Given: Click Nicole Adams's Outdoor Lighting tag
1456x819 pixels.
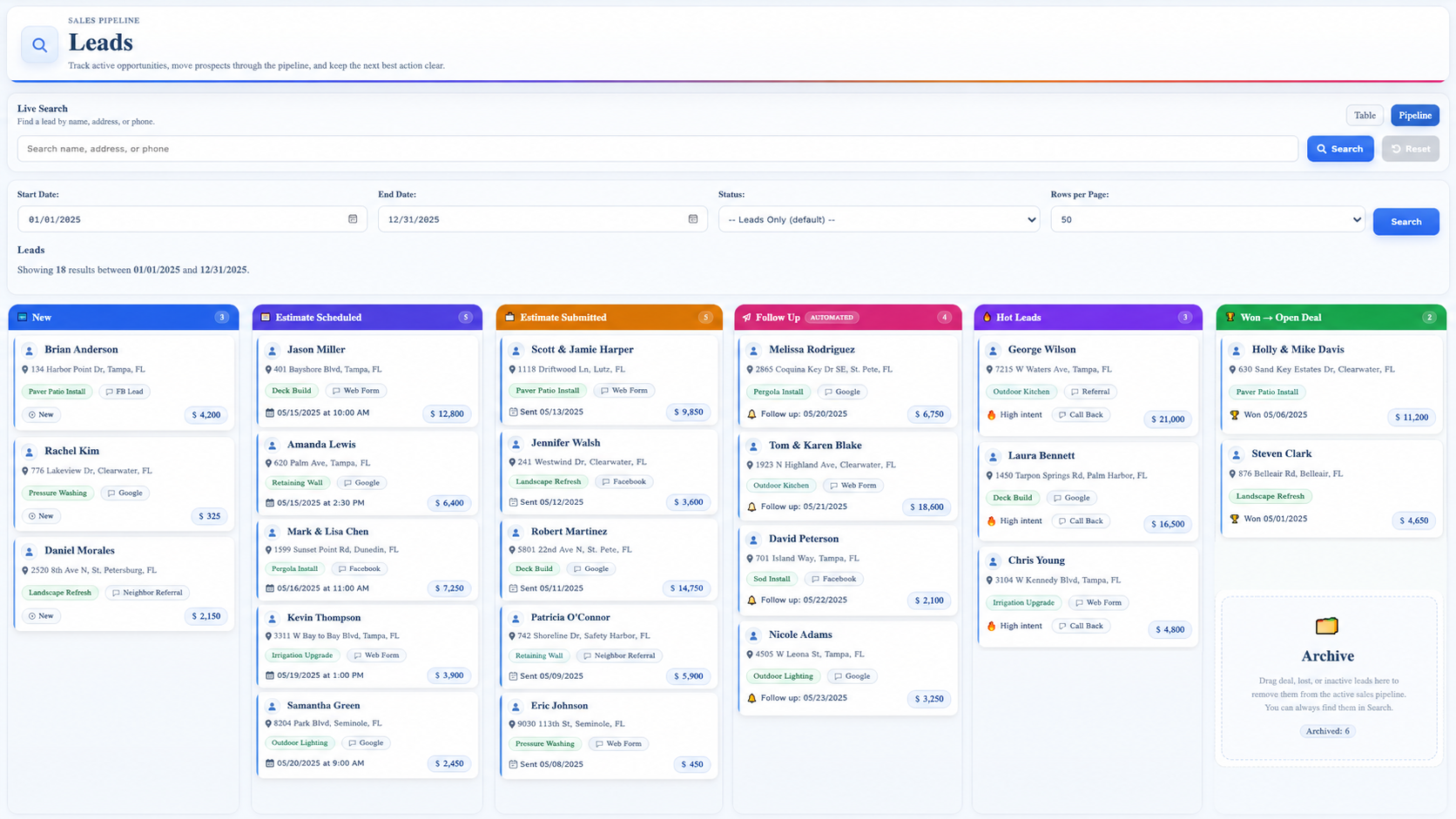Looking at the screenshot, I should pos(783,676).
